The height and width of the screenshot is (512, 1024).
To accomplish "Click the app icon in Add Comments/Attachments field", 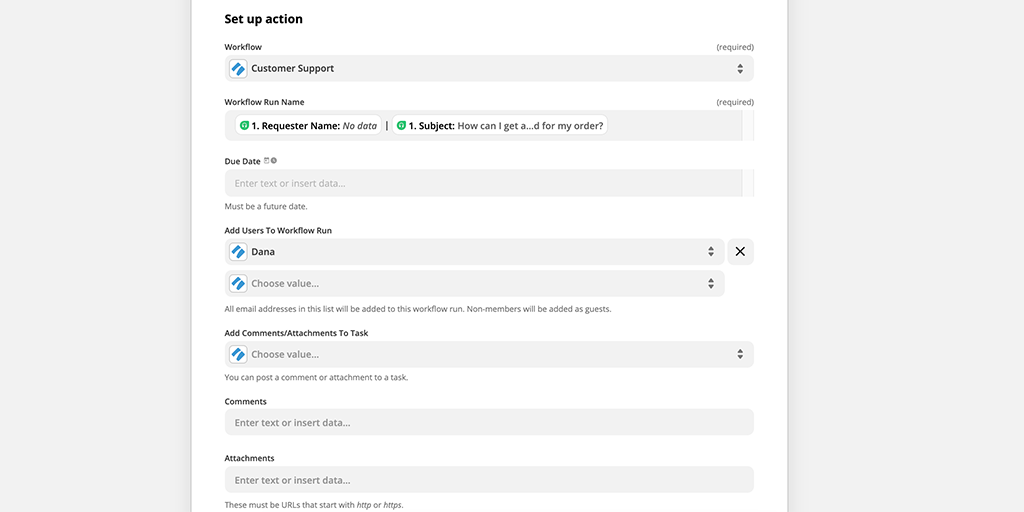I will point(238,354).
